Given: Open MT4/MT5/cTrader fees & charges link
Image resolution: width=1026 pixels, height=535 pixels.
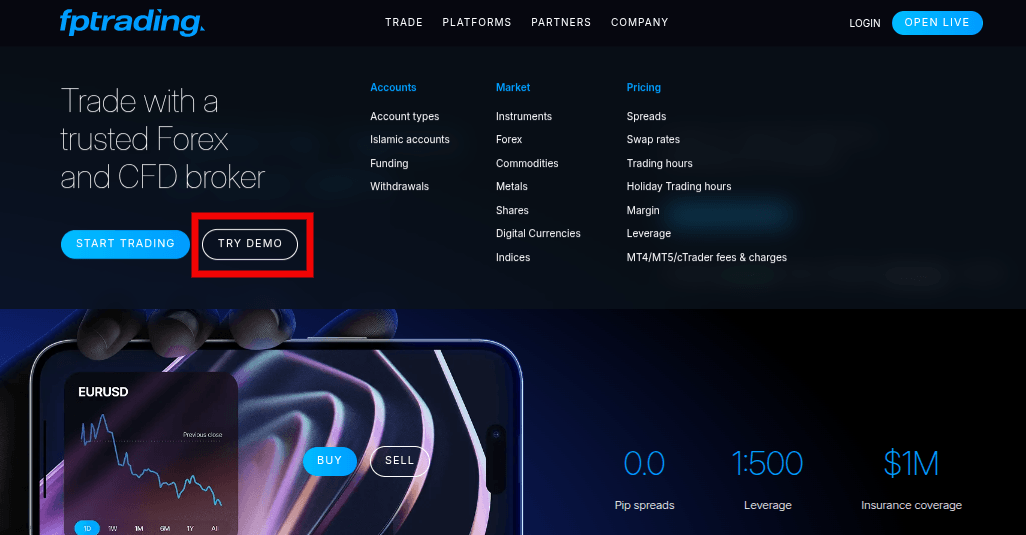Looking at the screenshot, I should [x=707, y=258].
